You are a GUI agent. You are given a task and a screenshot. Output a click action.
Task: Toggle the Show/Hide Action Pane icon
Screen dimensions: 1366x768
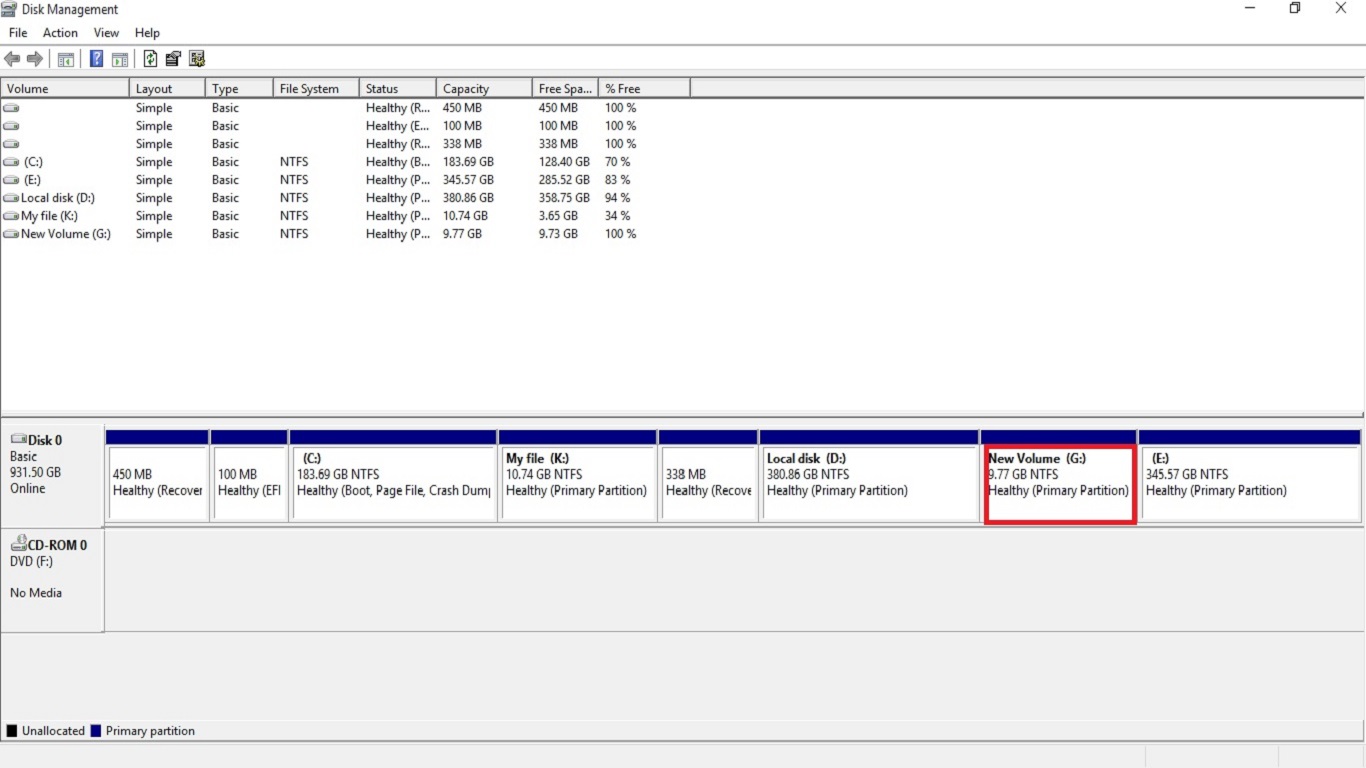pos(120,59)
